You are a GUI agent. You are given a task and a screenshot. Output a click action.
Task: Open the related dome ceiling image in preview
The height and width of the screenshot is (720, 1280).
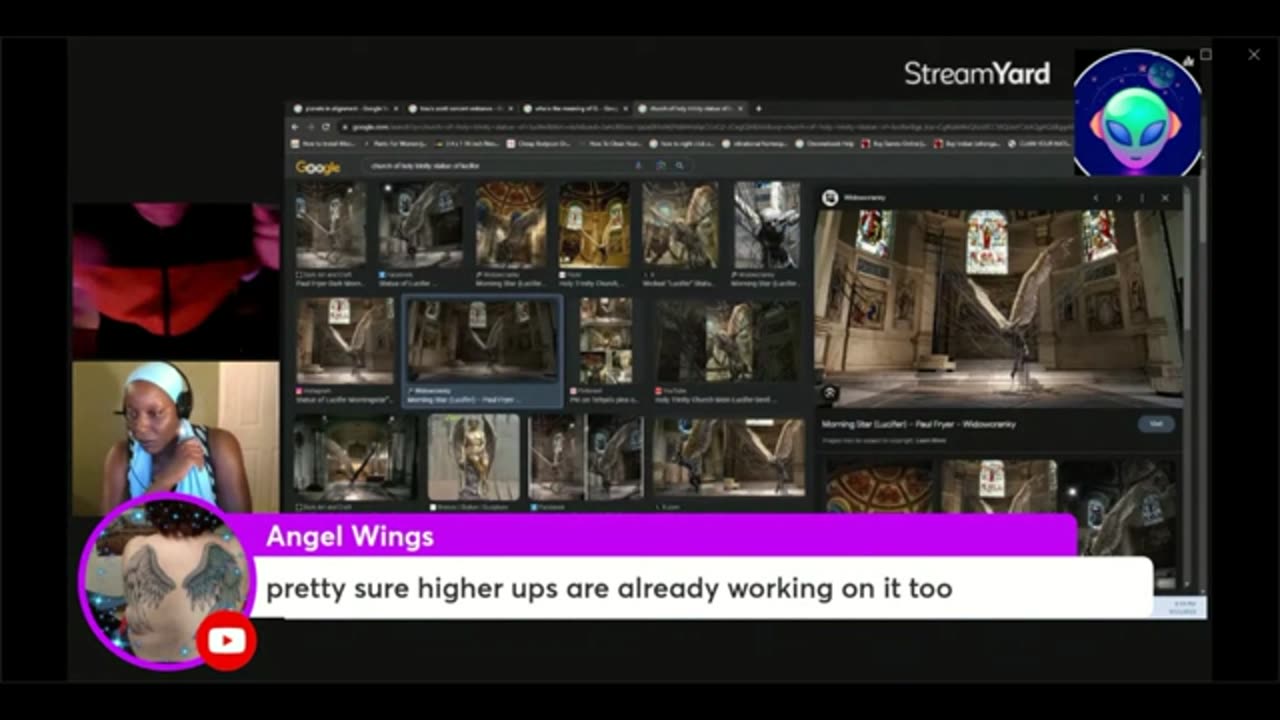click(x=879, y=486)
